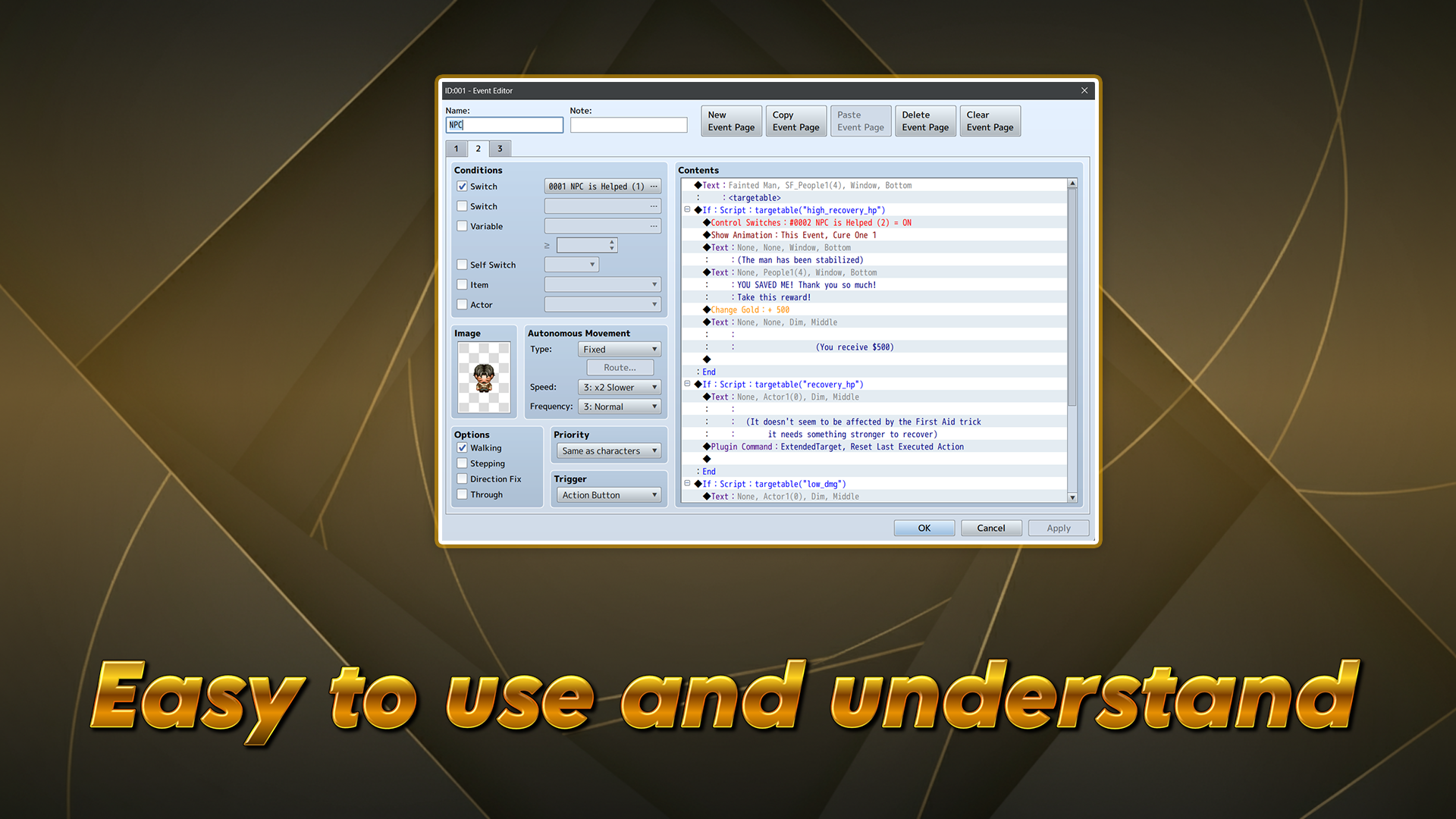The height and width of the screenshot is (819, 1456).
Task: Enable the Direction Fix option
Action: pos(462,479)
